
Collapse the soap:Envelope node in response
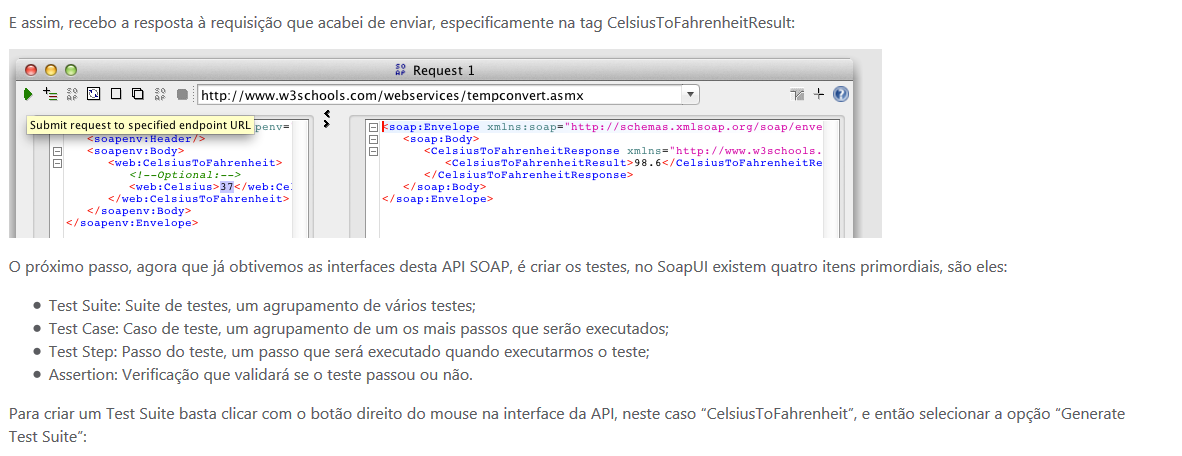click(373, 127)
